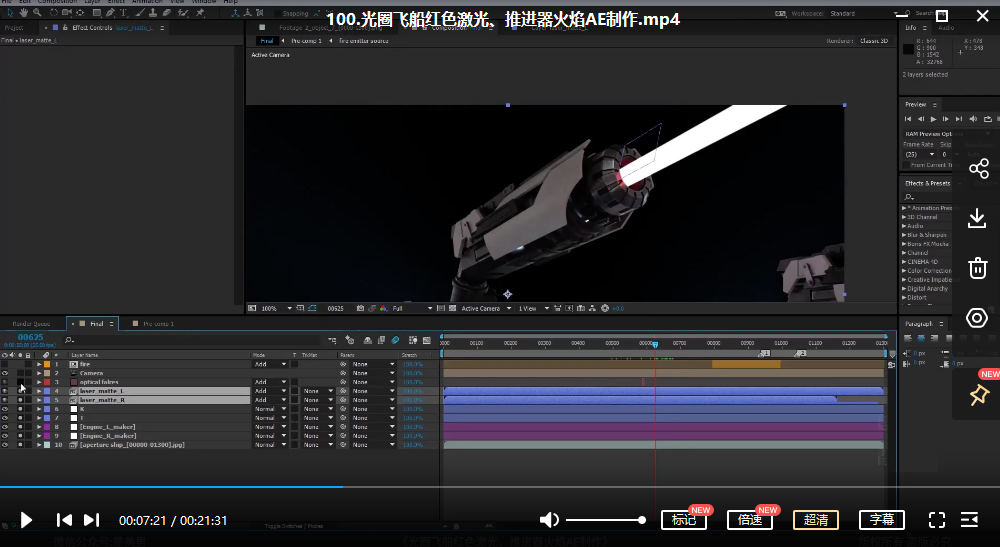Expand the fire layer properties
Viewport: 1000px width, 547px height.
click(x=39, y=364)
